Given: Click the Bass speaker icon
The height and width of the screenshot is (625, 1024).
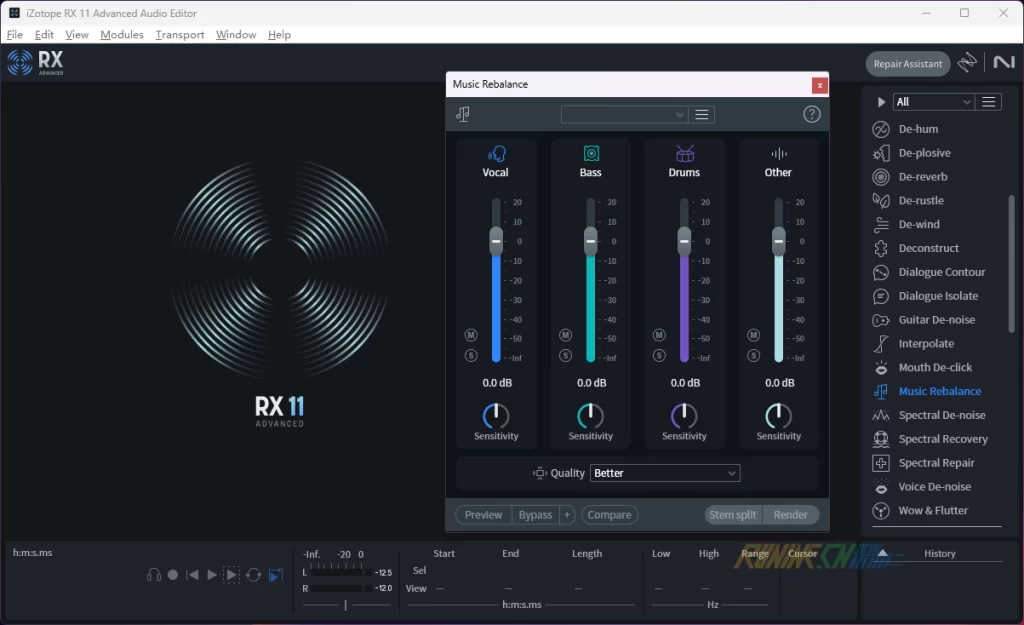Looking at the screenshot, I should click(x=591, y=153).
